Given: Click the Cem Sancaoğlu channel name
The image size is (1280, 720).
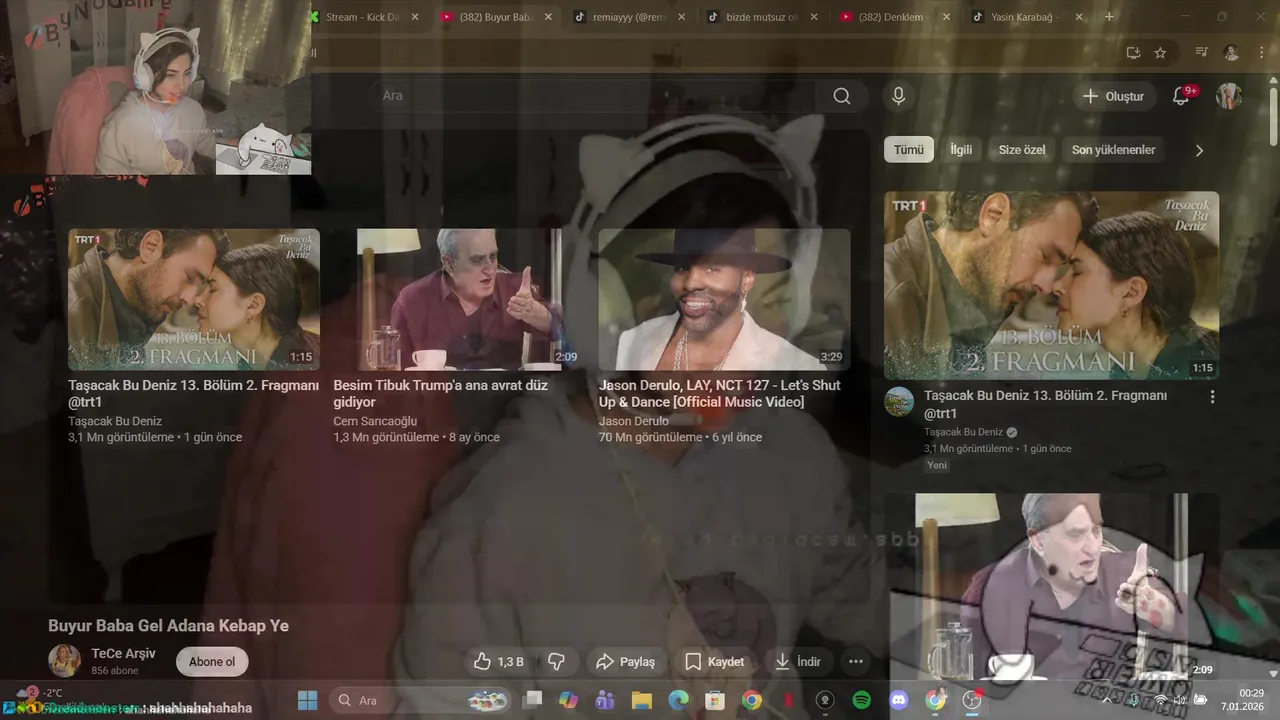Looking at the screenshot, I should pos(375,421).
